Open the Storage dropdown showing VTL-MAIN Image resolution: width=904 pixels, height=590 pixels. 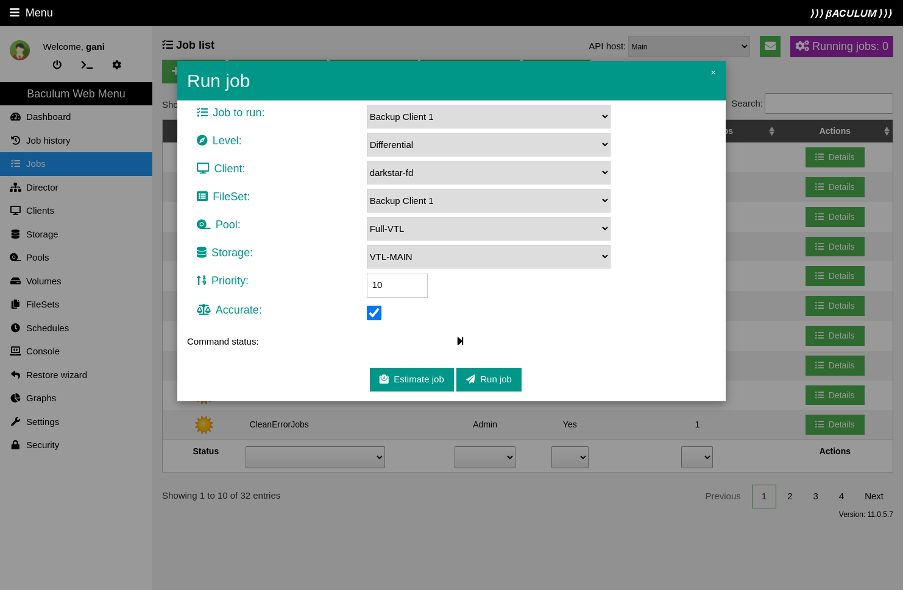[488, 257]
